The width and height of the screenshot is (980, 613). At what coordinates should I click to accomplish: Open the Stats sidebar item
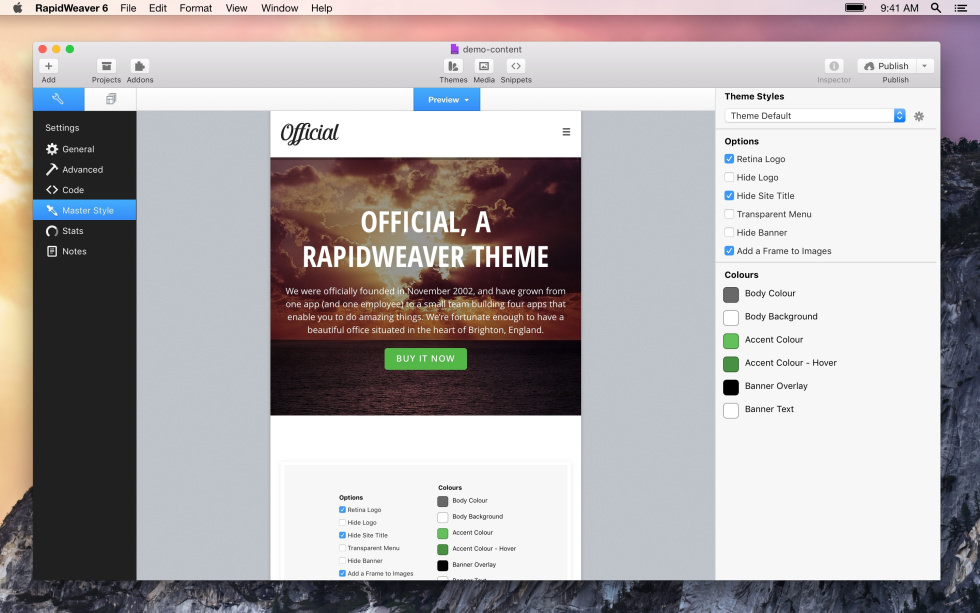84,231
